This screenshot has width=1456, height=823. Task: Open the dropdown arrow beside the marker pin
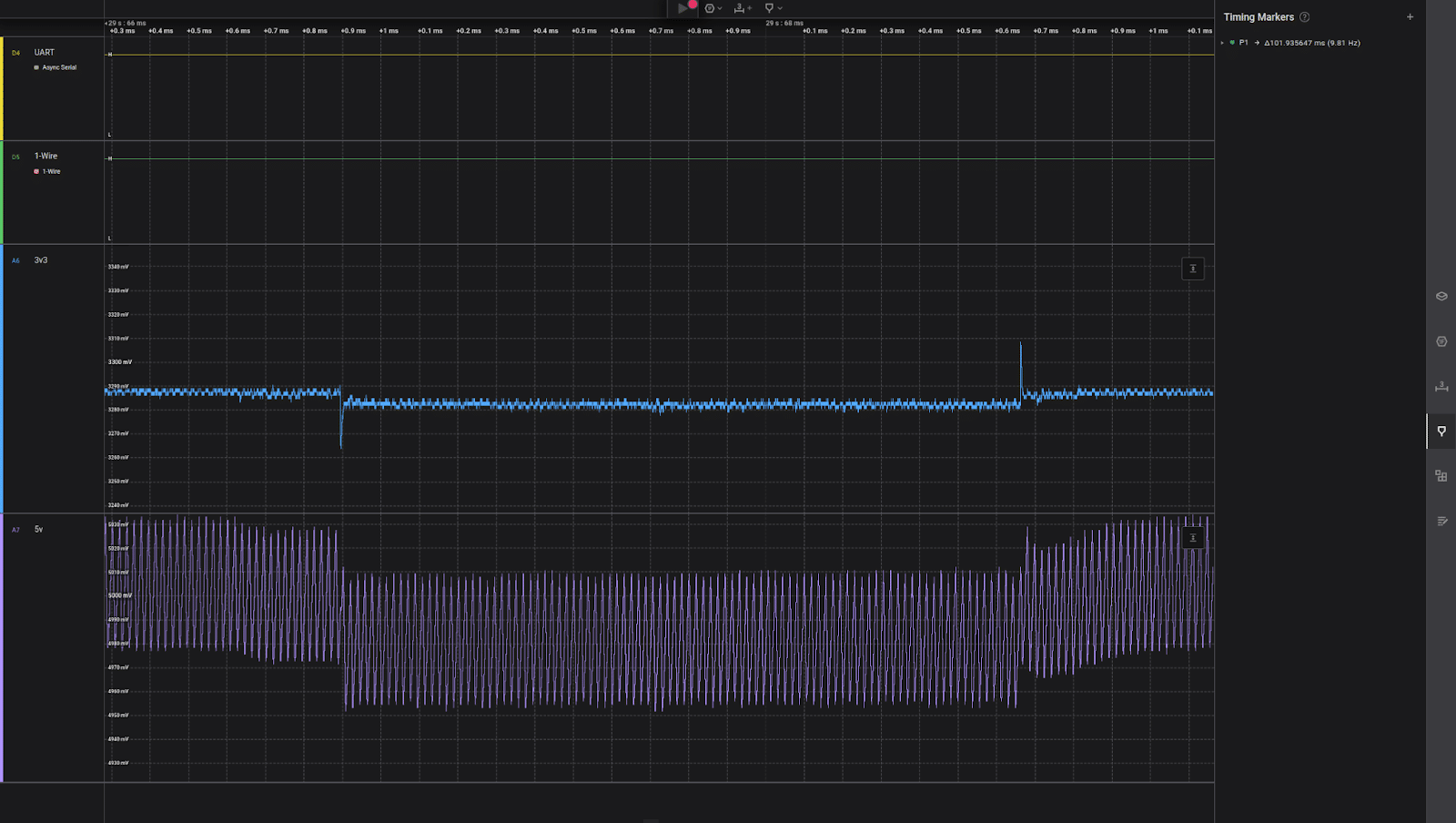[x=780, y=8]
